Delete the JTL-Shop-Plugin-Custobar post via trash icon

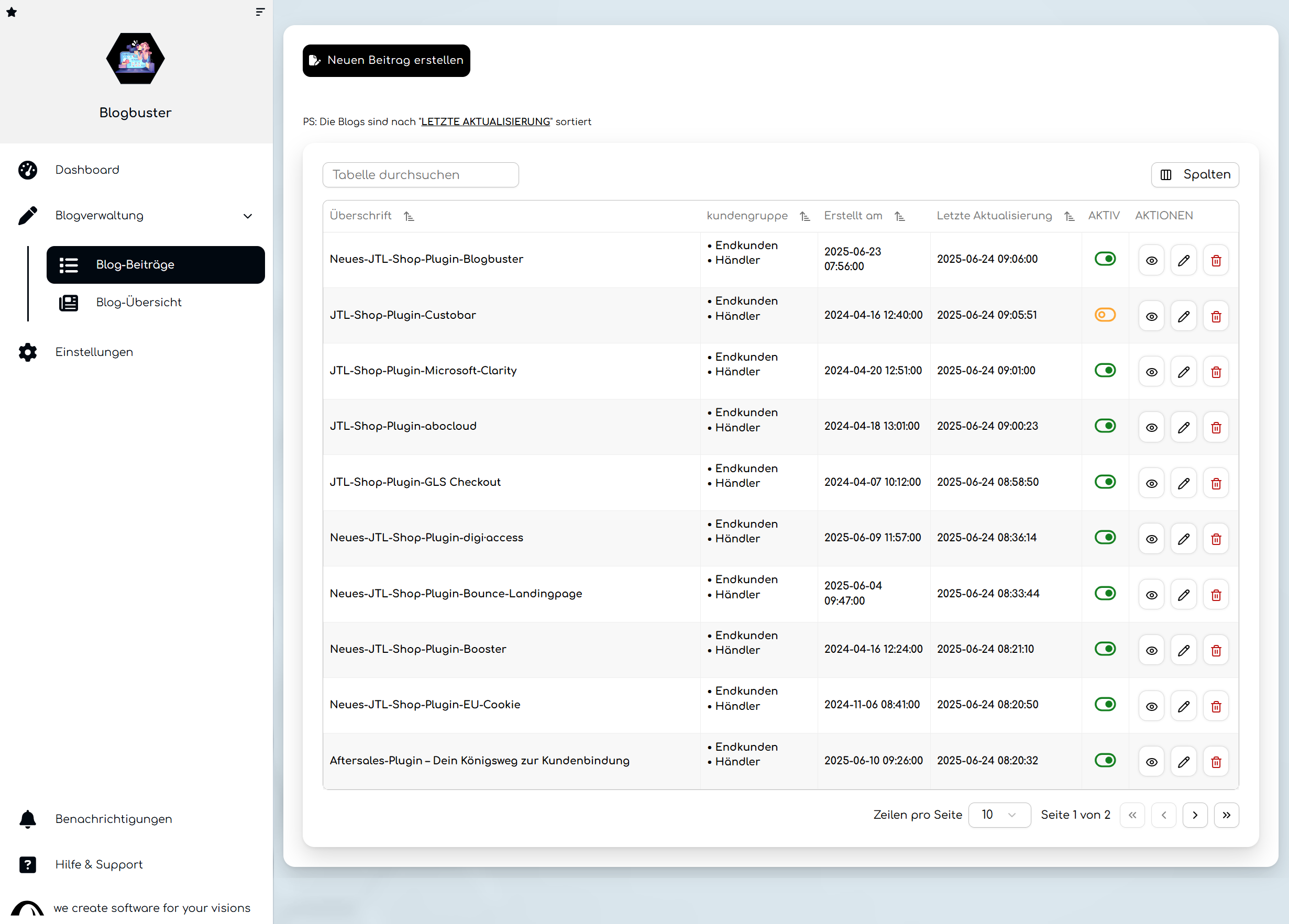click(x=1216, y=316)
